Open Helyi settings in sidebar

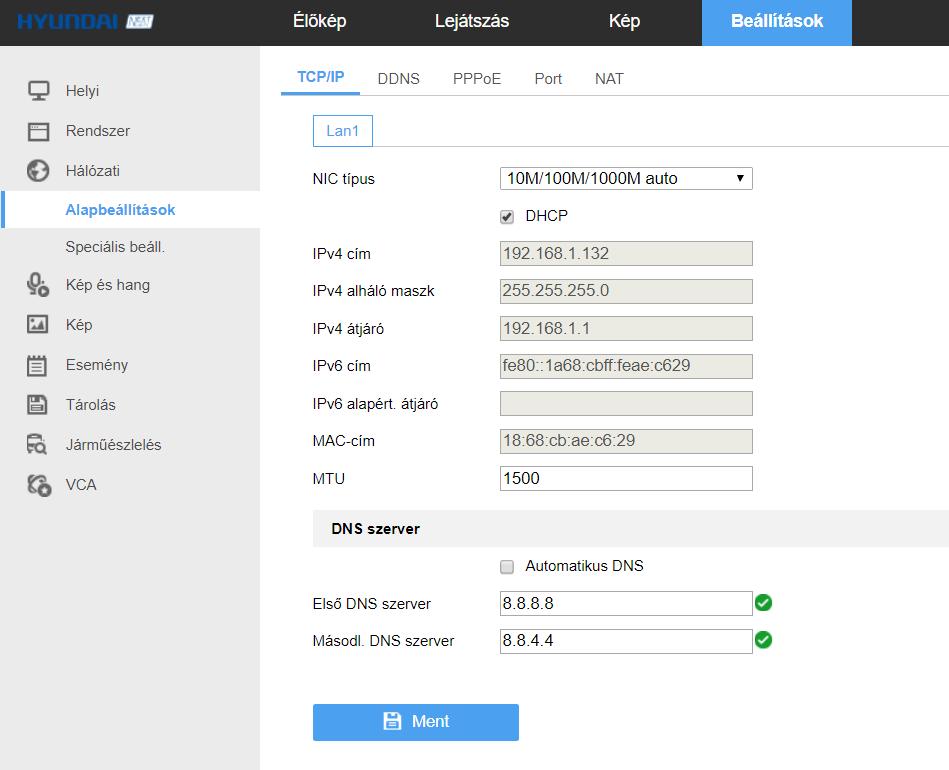coord(82,91)
